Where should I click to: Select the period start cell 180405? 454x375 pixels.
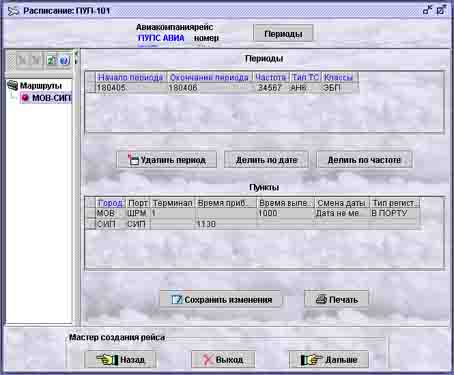(x=130, y=88)
